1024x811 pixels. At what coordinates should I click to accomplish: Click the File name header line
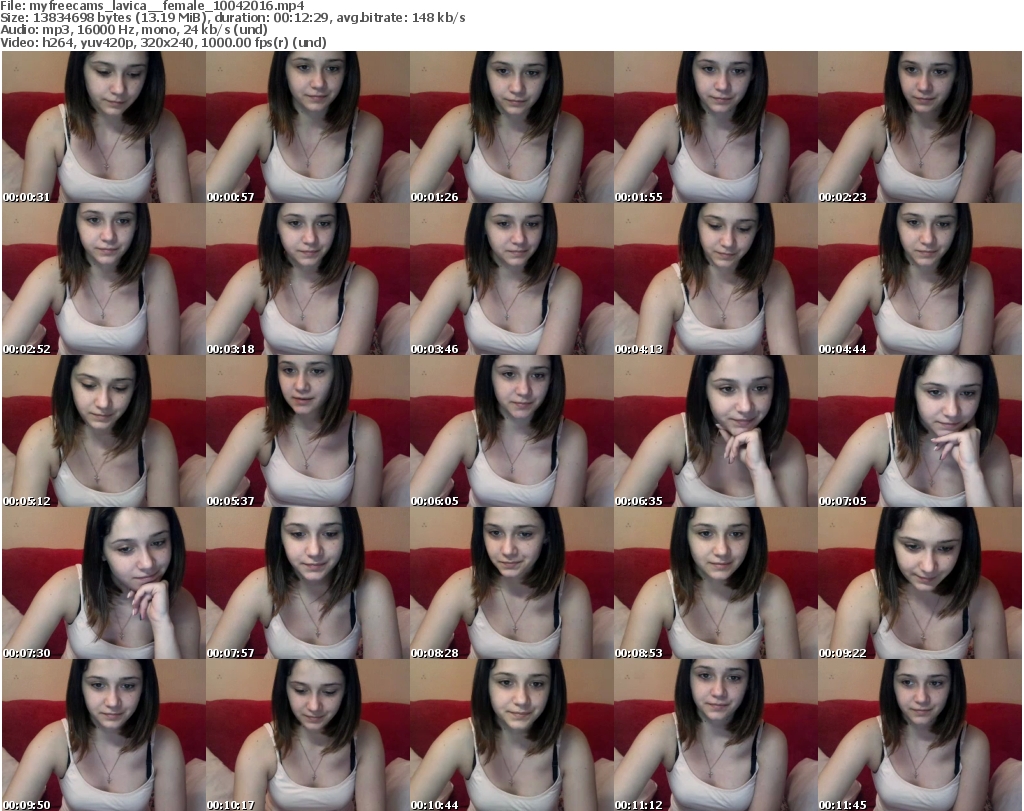click(x=153, y=6)
